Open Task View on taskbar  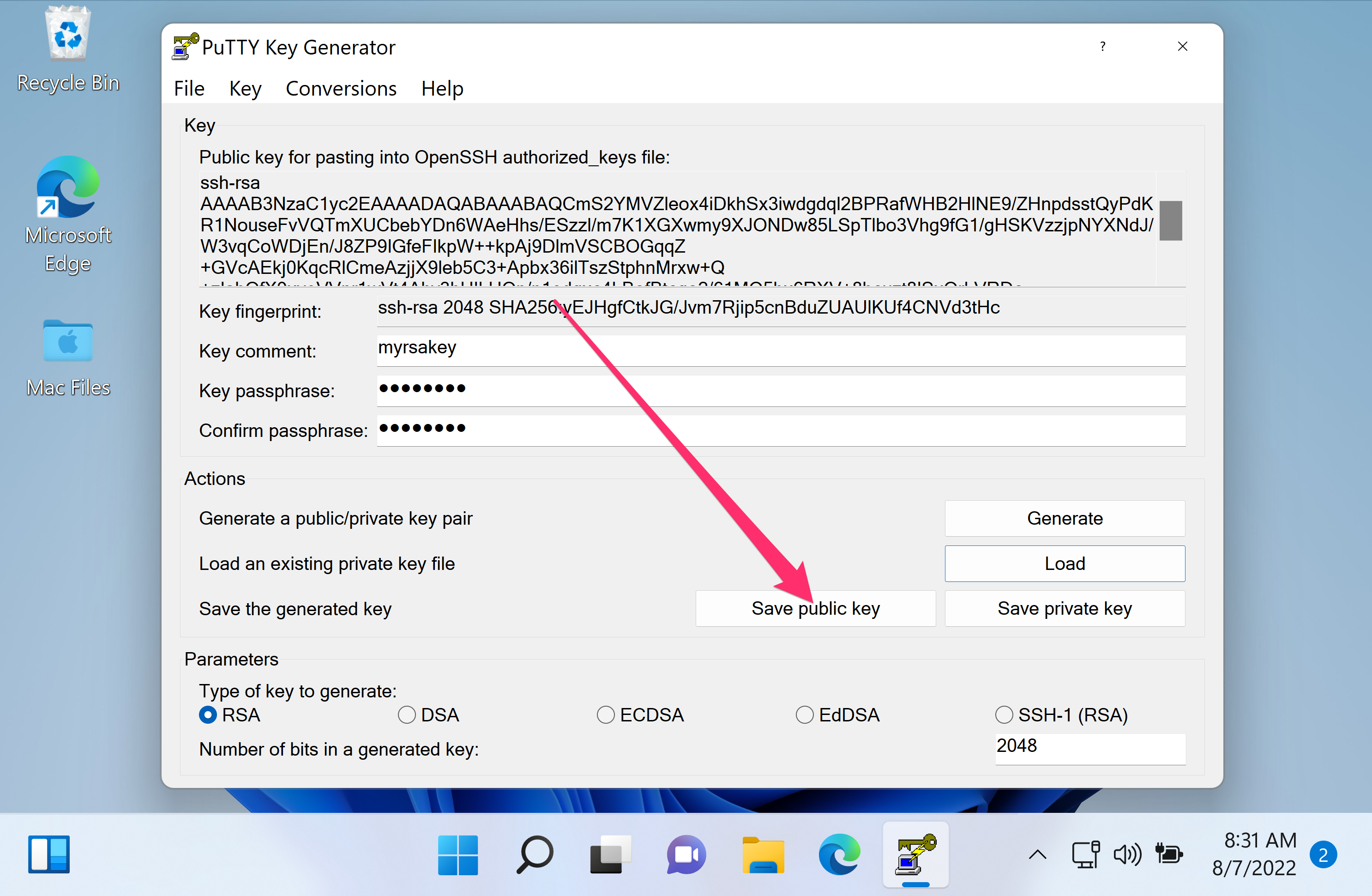[610, 854]
